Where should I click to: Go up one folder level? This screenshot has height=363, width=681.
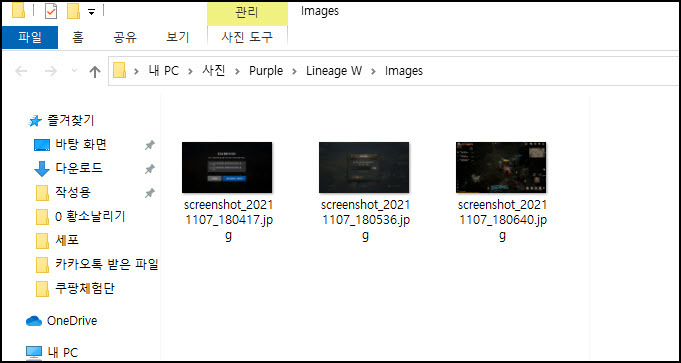click(95, 71)
